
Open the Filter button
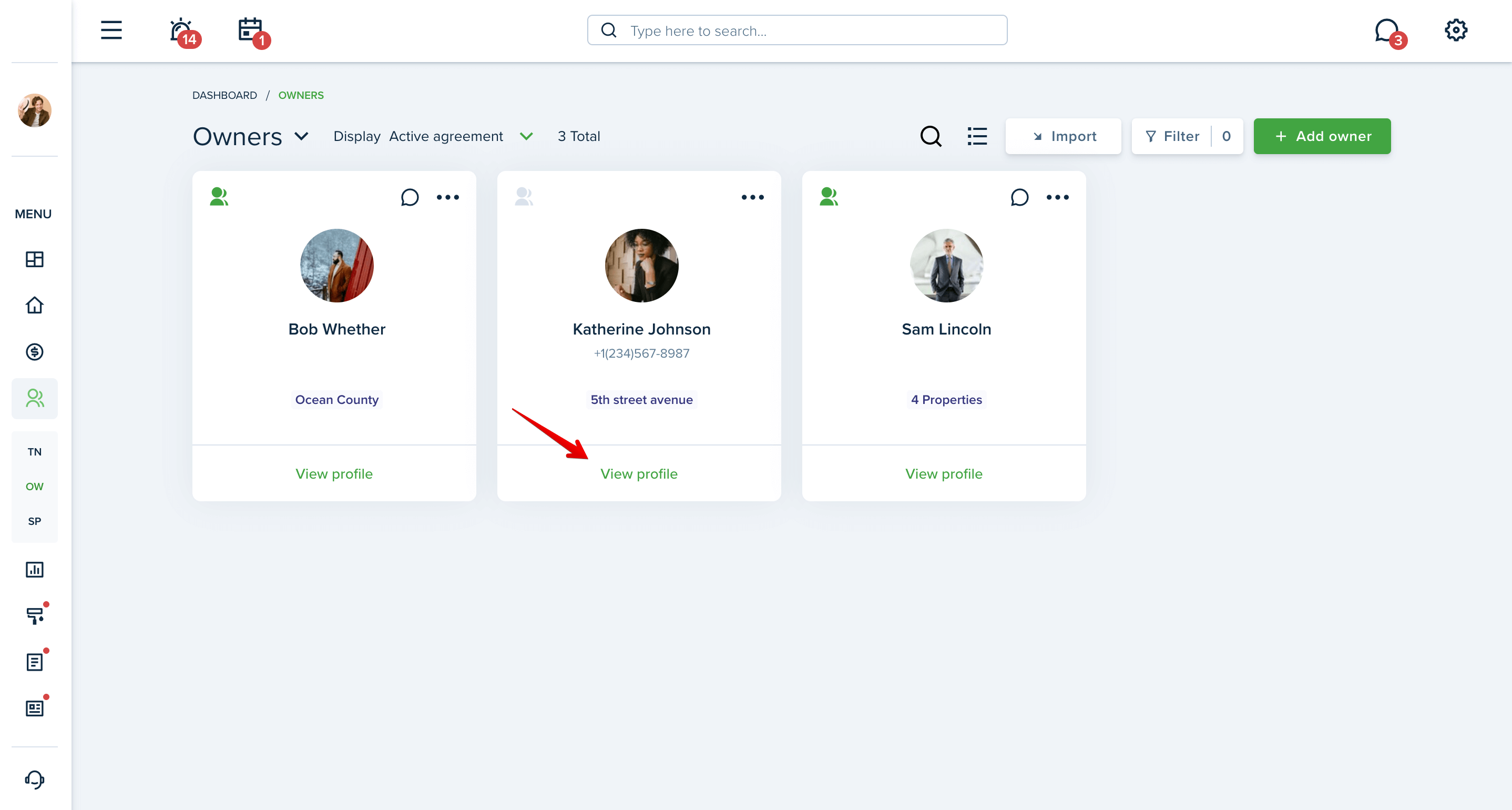click(1187, 136)
